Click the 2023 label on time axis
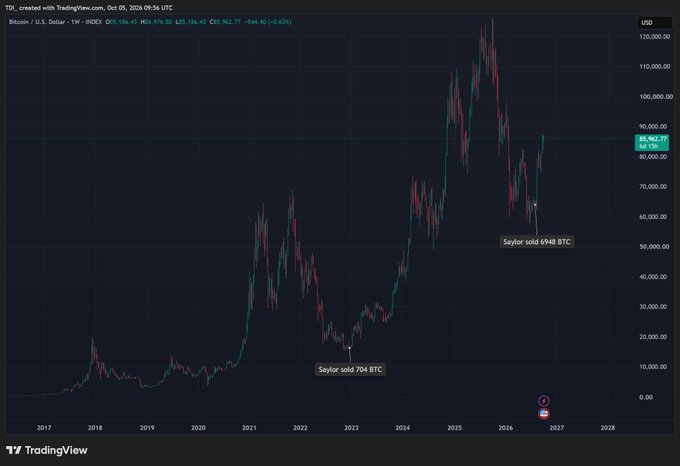680x466 pixels. click(351, 428)
